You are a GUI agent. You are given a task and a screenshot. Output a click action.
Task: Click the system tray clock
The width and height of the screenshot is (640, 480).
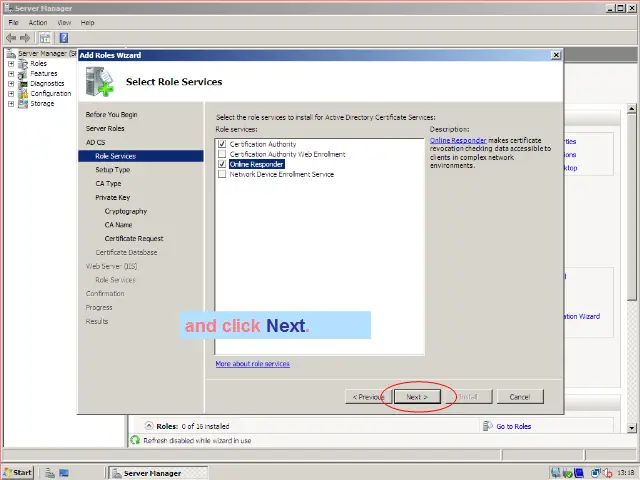(x=626, y=473)
